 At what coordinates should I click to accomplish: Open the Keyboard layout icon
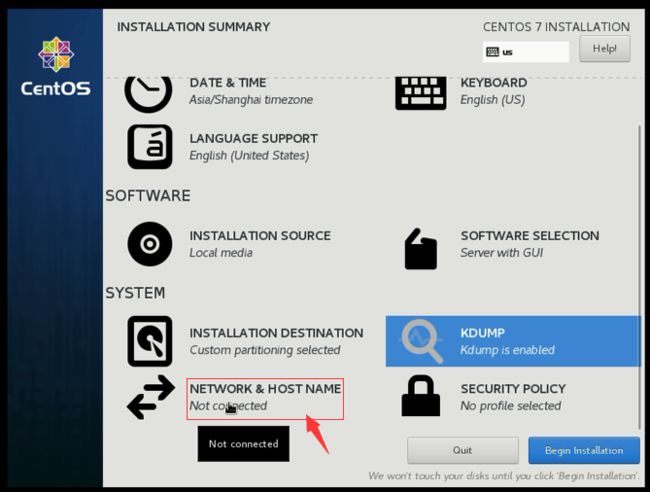tap(421, 94)
